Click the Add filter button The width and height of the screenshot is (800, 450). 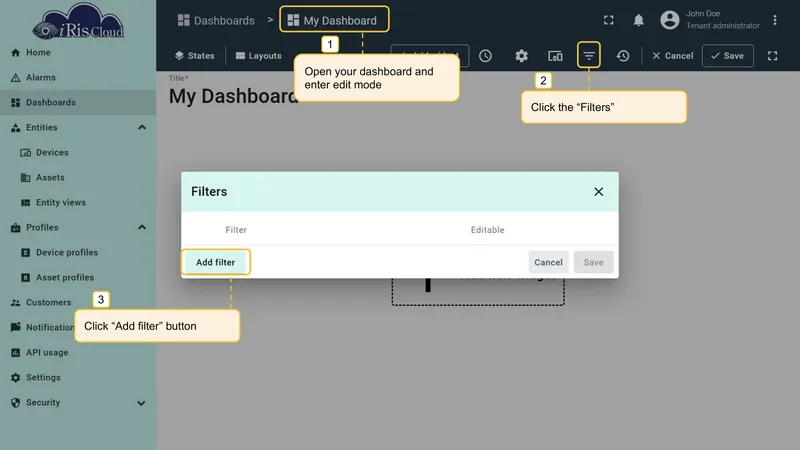click(215, 262)
